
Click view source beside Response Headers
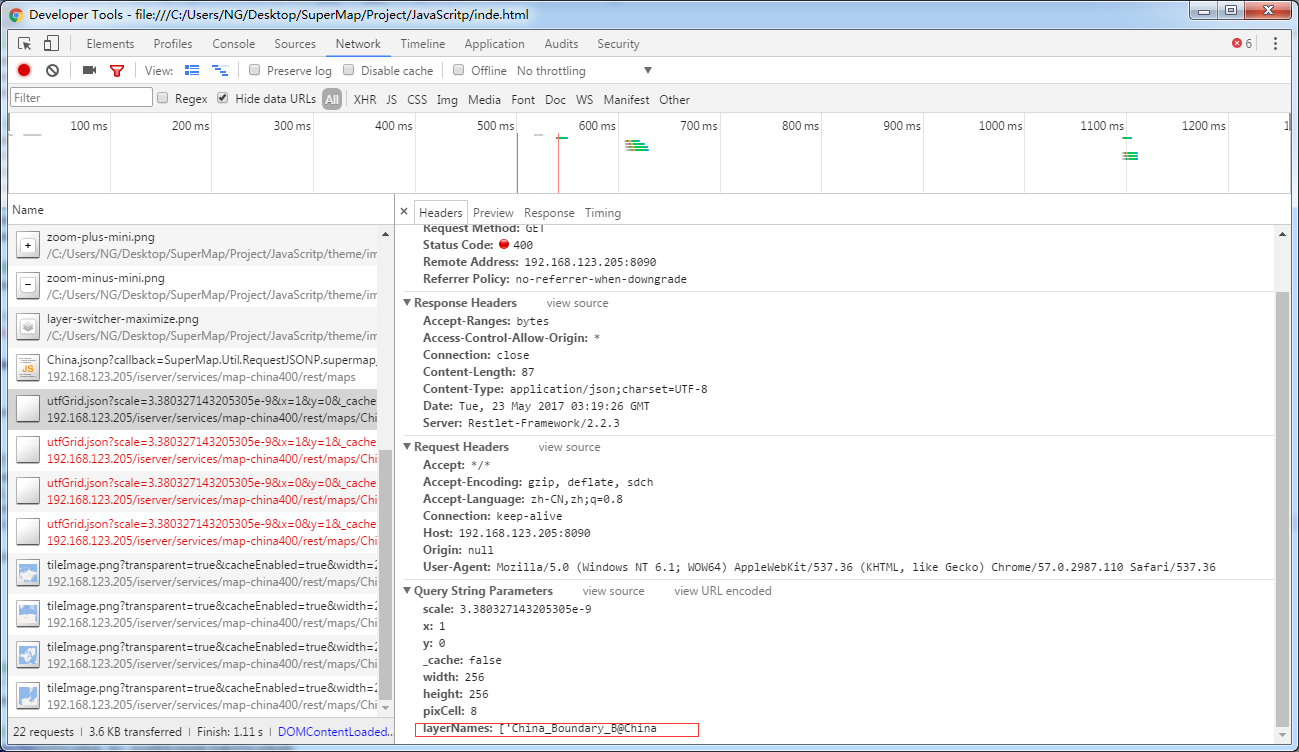577,303
